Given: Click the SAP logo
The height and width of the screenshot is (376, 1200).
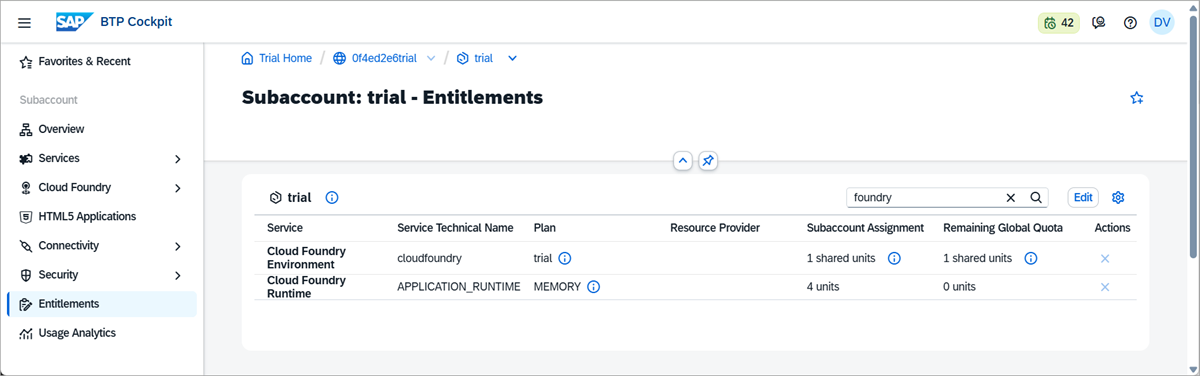Looking at the screenshot, I should coord(75,22).
